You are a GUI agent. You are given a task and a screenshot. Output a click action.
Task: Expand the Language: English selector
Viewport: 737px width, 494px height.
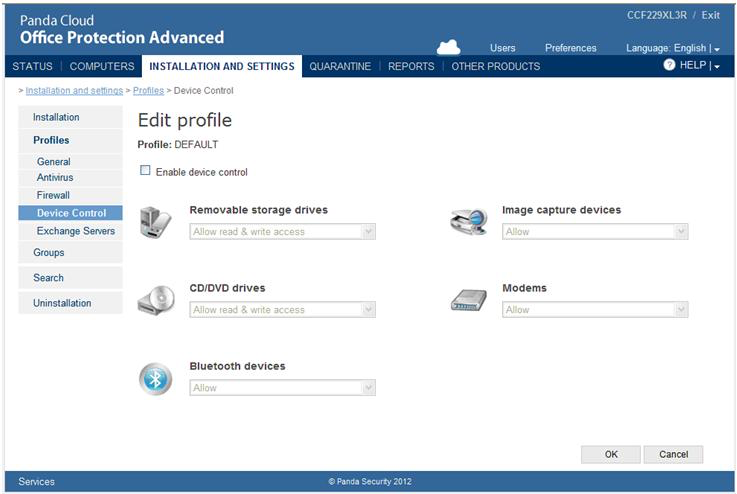tap(673, 48)
